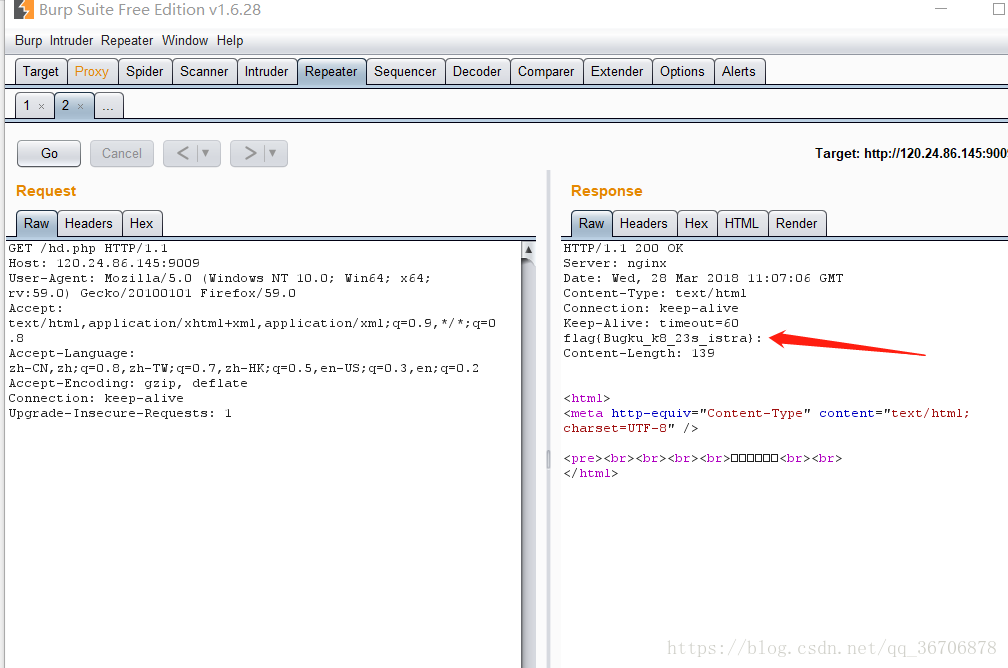Switch to the Intruder tool tab

266,71
